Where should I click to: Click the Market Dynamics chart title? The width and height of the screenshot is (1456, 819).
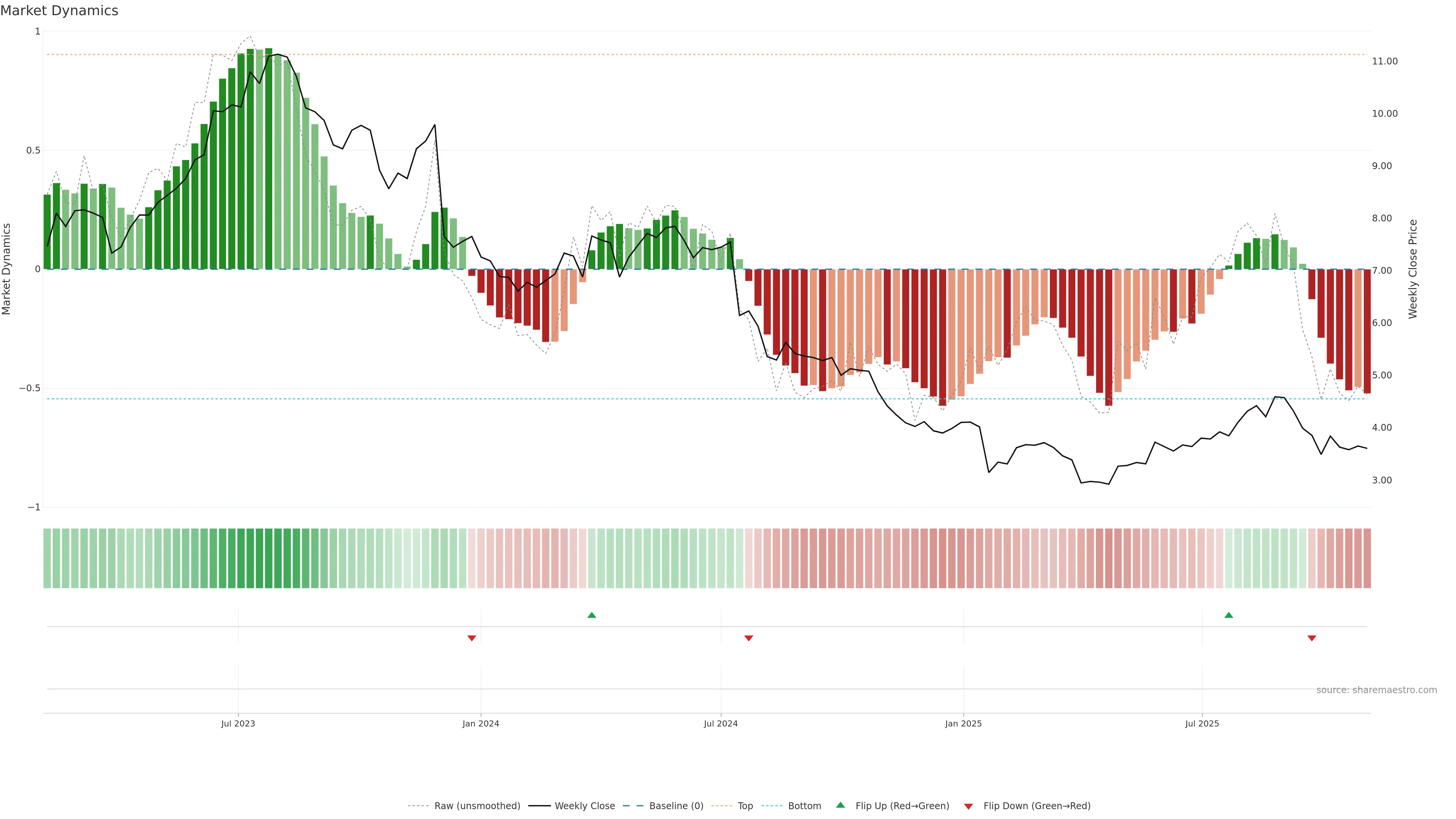(x=60, y=11)
